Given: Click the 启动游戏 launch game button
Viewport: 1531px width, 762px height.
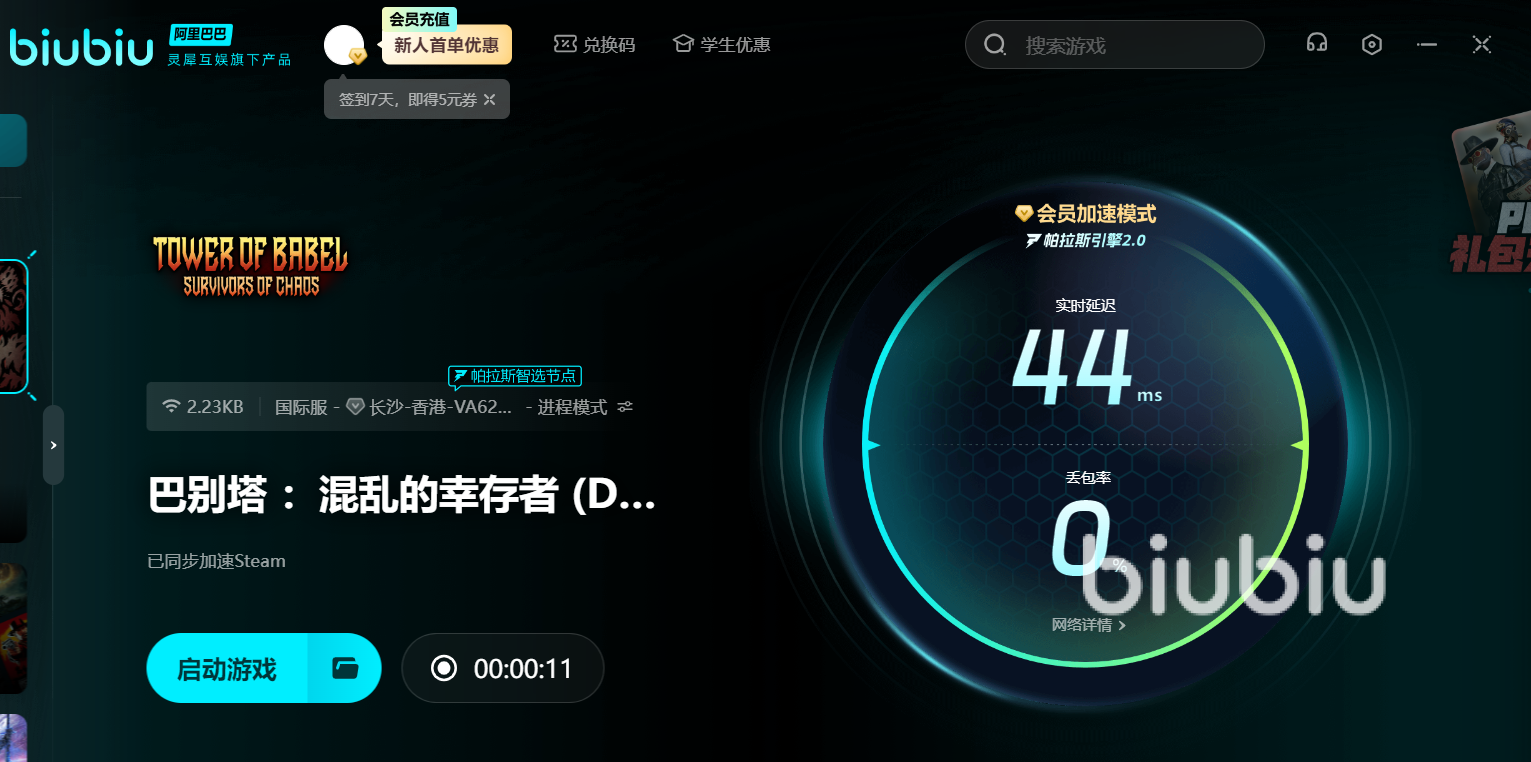Looking at the screenshot, I should 227,668.
